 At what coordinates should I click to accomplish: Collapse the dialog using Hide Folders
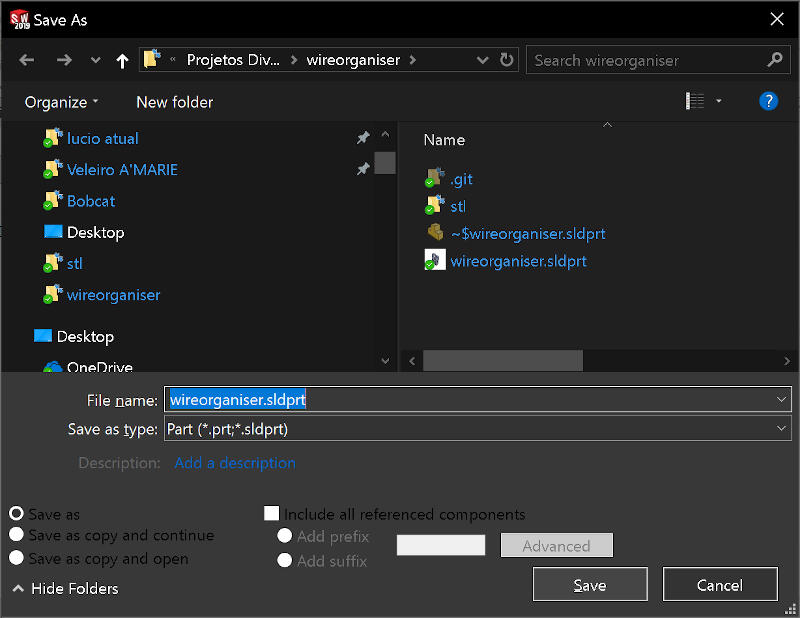click(x=65, y=588)
